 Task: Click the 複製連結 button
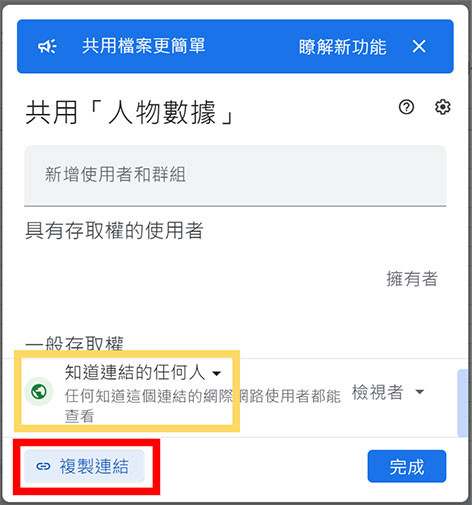tap(84, 466)
